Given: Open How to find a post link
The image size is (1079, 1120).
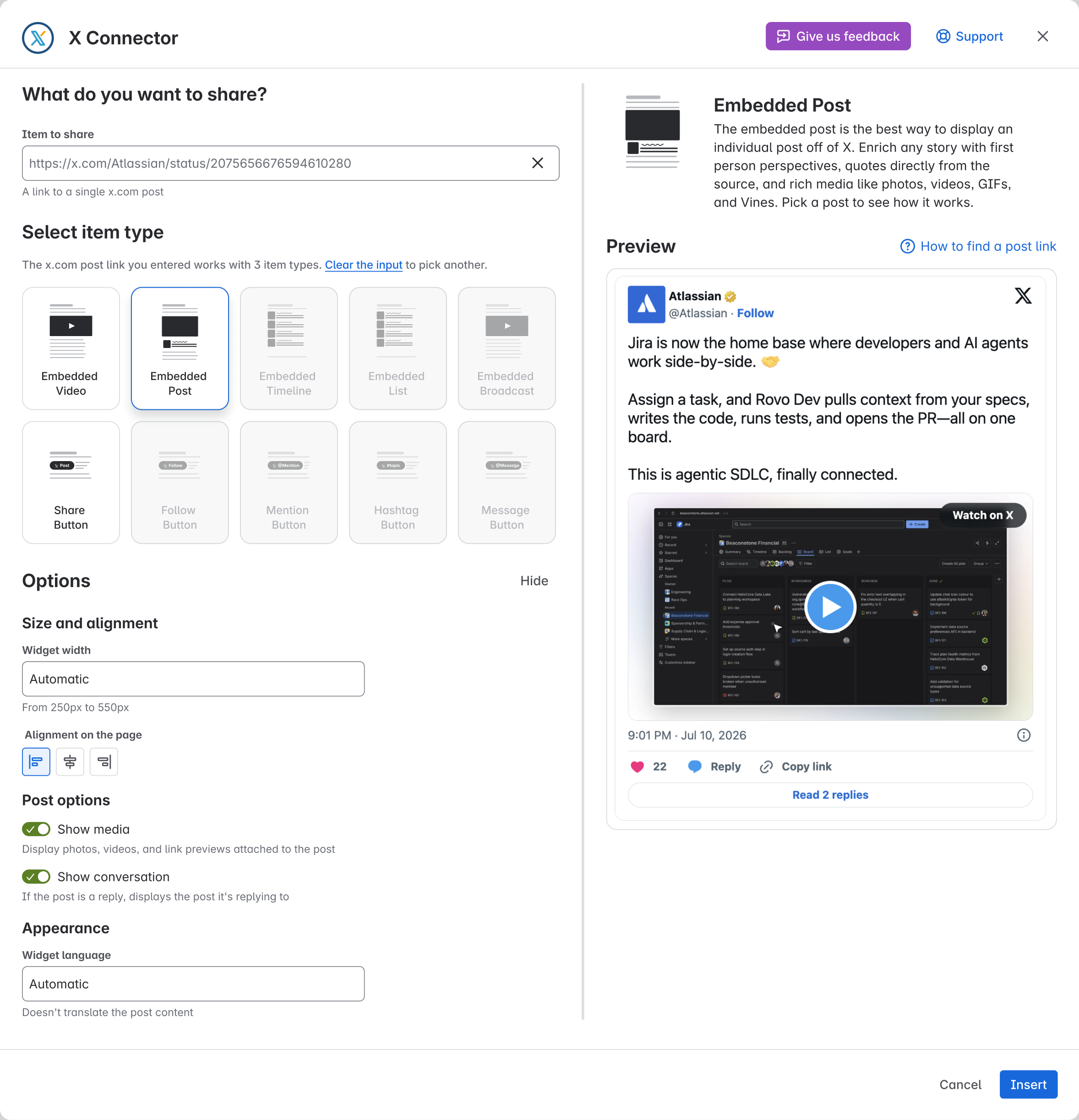Looking at the screenshot, I should [x=978, y=246].
